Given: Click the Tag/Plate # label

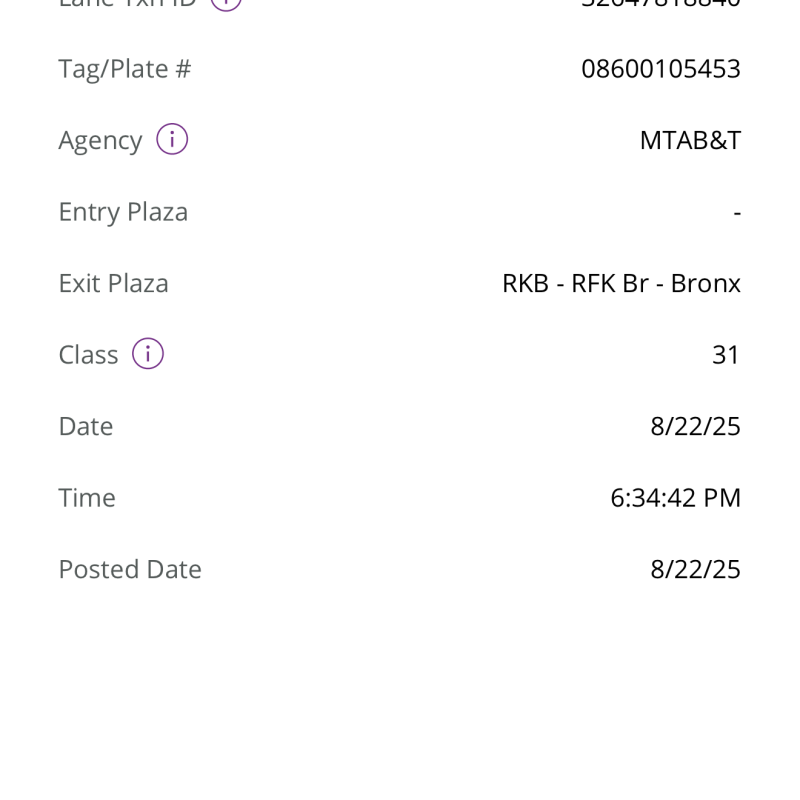Looking at the screenshot, I should click(124, 69).
